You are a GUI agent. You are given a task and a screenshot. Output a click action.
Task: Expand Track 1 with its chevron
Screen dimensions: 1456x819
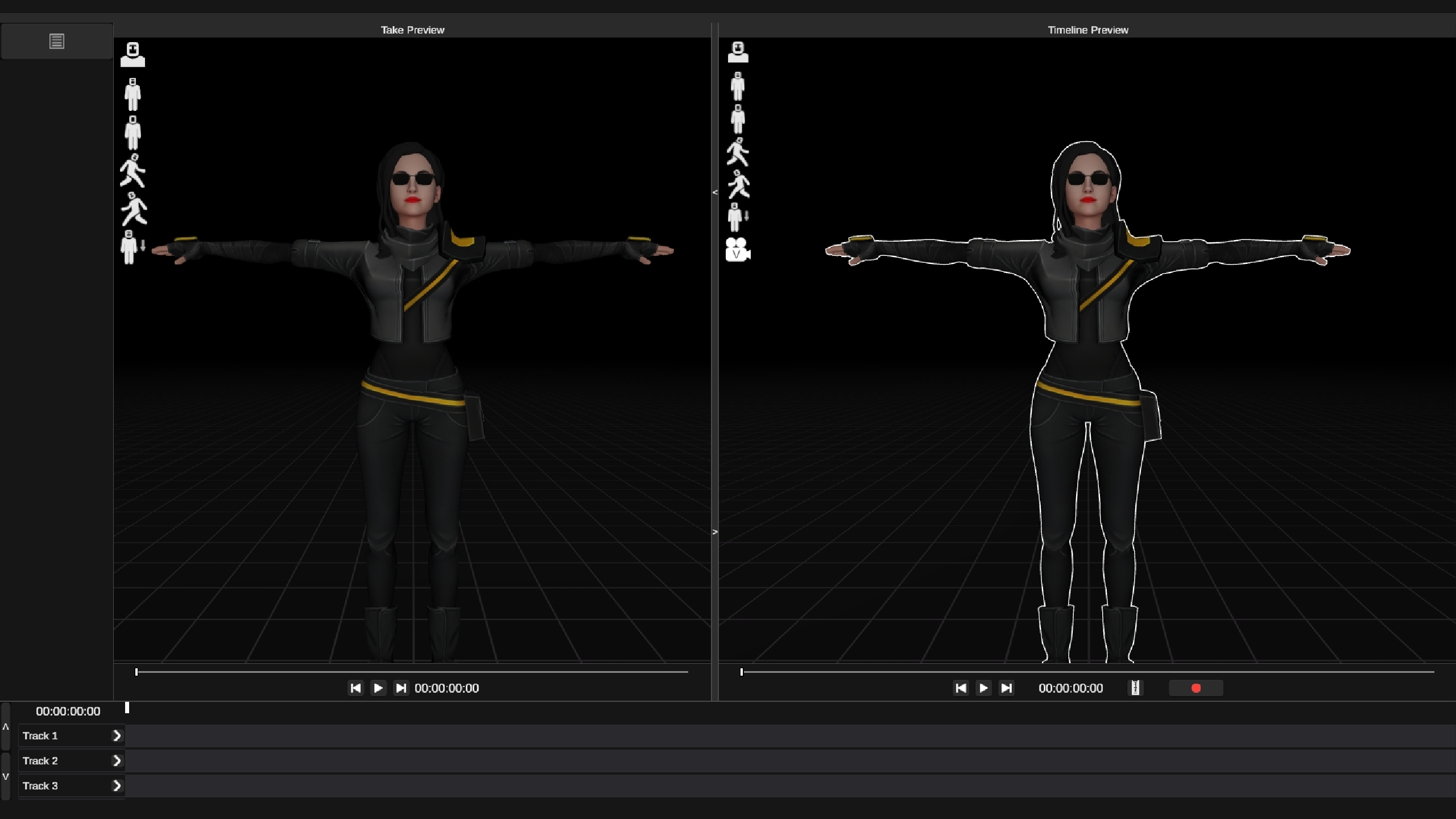pos(117,736)
